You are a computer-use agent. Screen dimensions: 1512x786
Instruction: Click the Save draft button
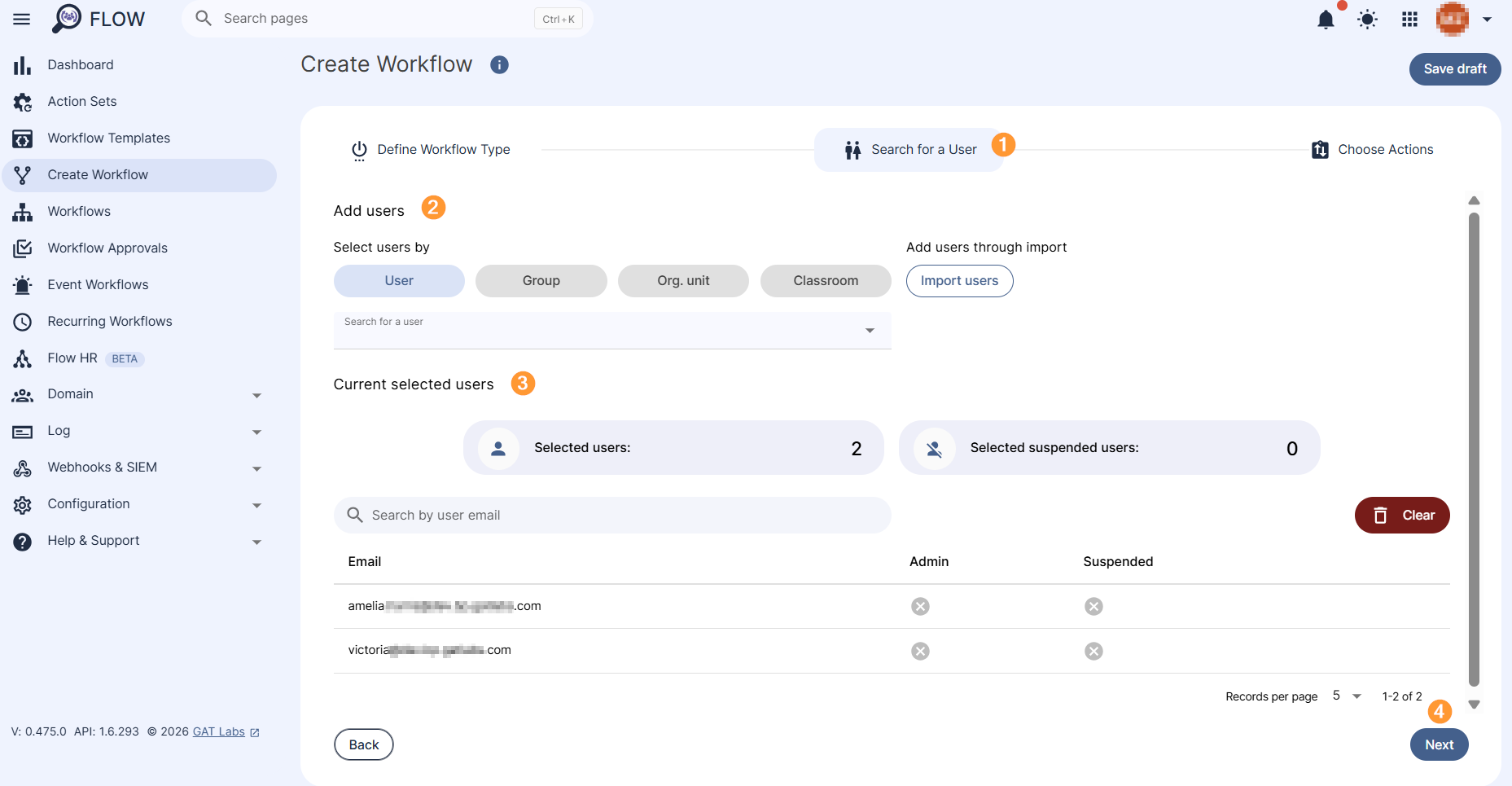(x=1455, y=69)
